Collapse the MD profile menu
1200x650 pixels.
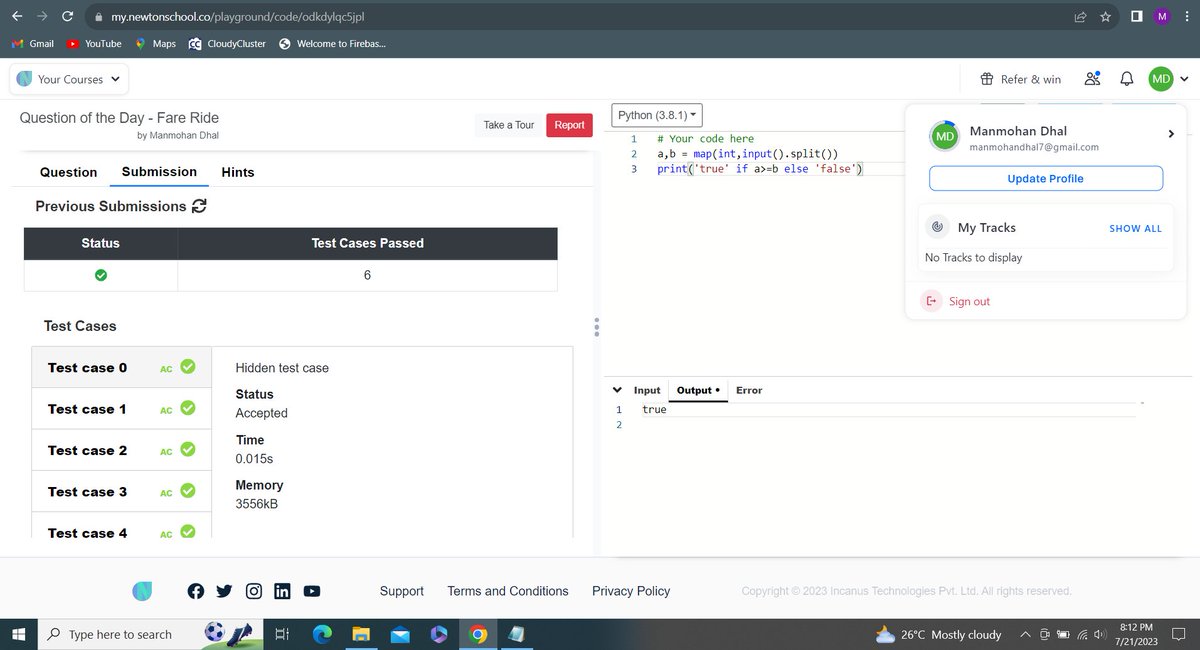[x=1168, y=79]
